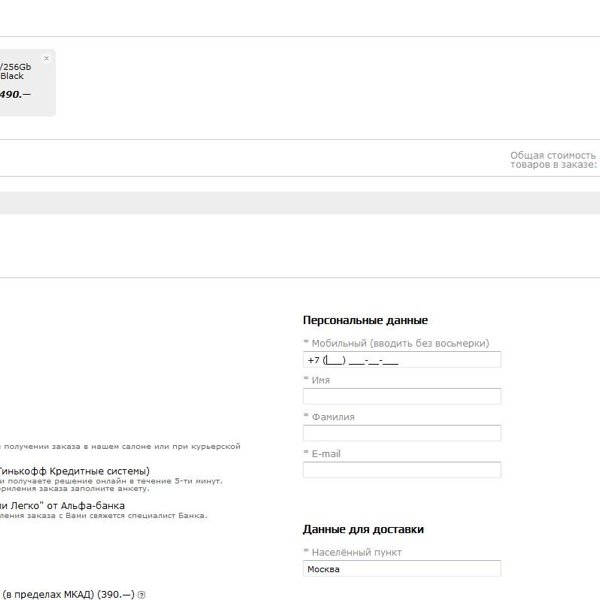Click into the E-mail input field

(402, 470)
